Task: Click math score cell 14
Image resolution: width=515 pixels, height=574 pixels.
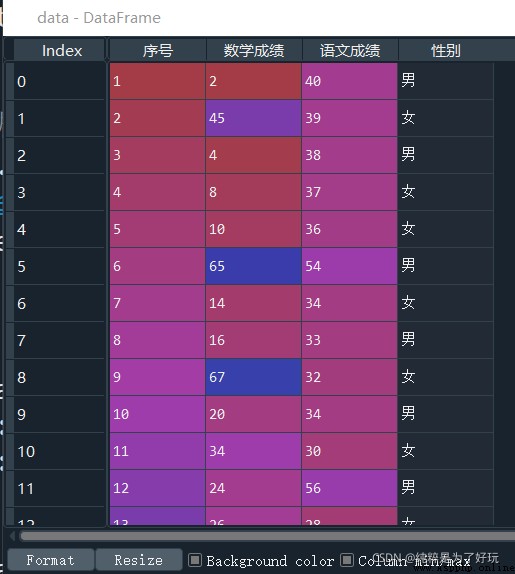Action: pos(253,303)
